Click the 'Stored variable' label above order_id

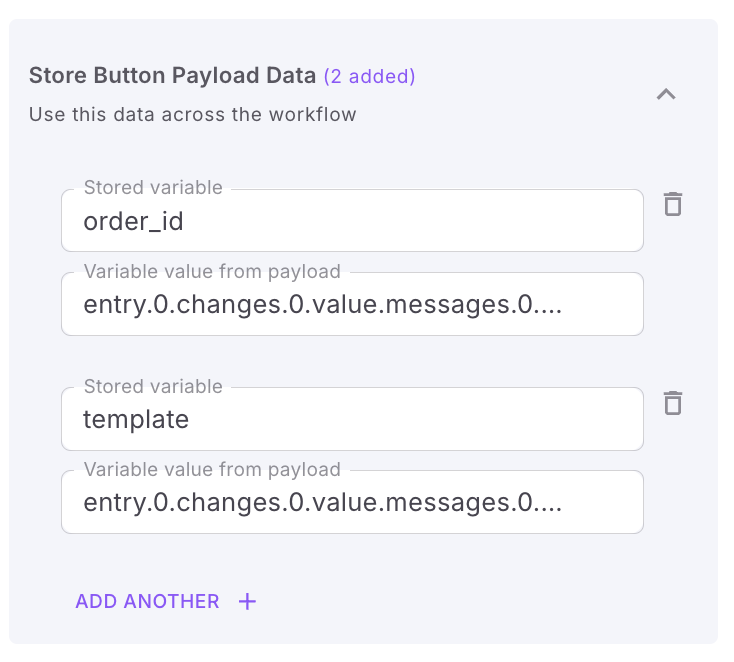click(153, 188)
